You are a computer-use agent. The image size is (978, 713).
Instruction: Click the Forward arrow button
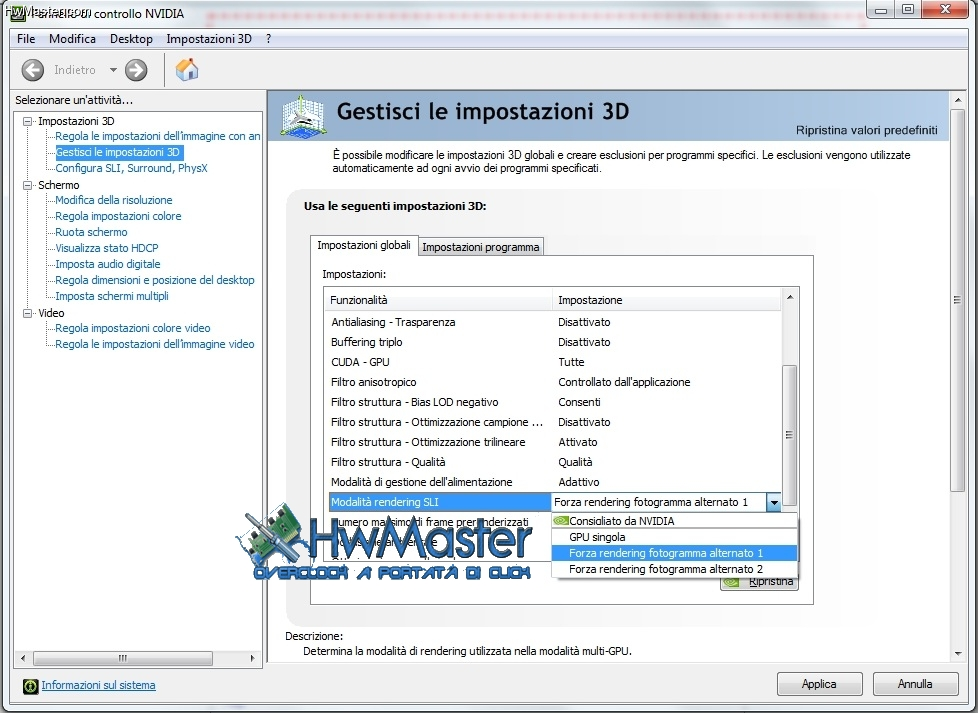pyautogui.click(x=136, y=70)
